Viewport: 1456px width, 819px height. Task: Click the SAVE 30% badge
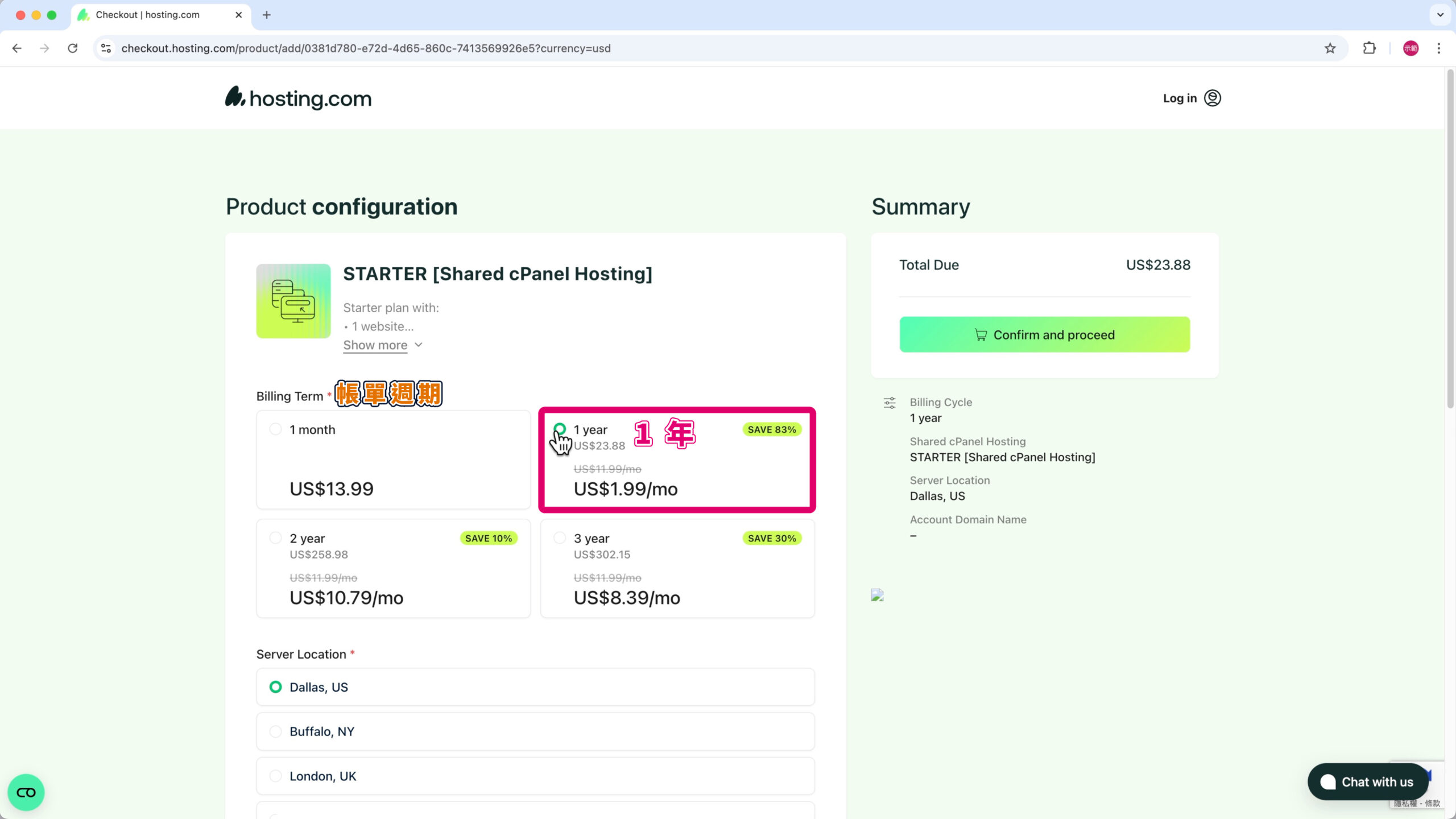(x=772, y=538)
